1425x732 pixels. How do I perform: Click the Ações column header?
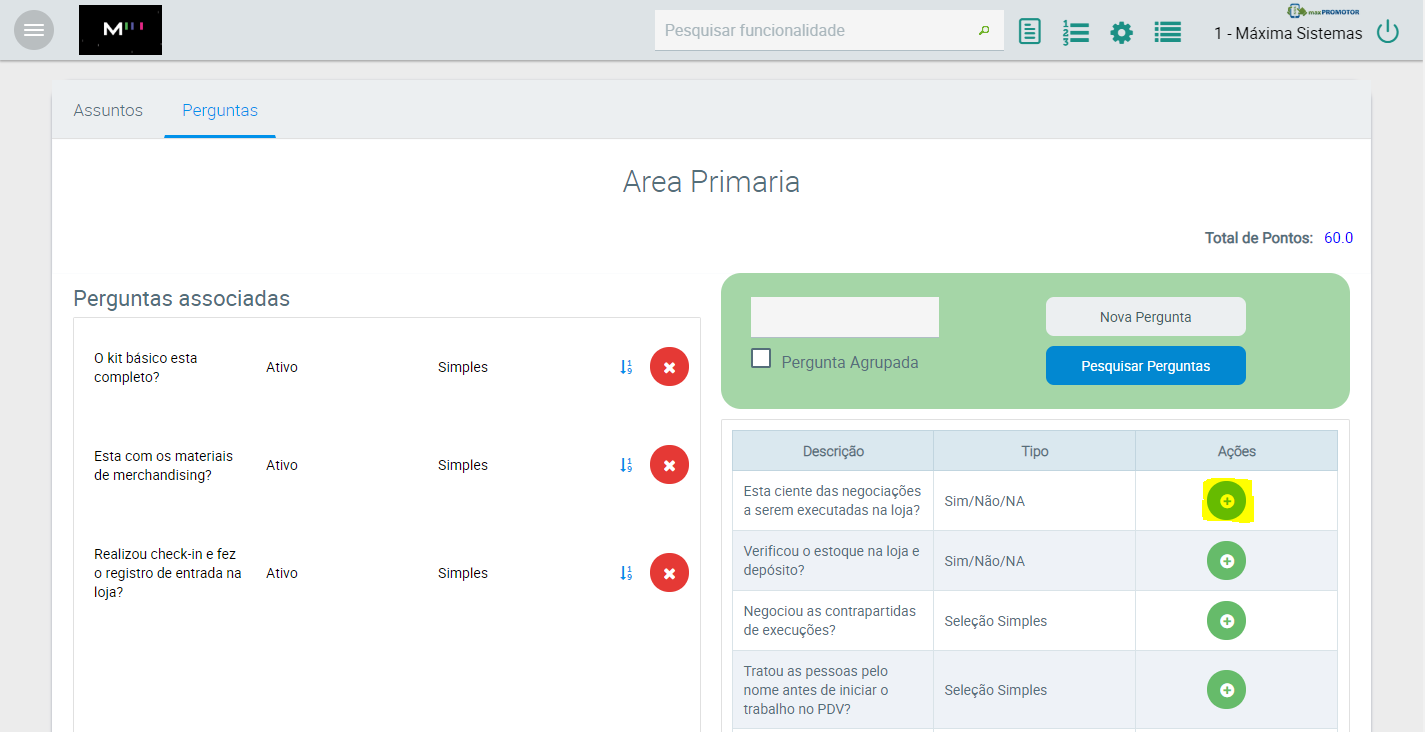pos(1237,451)
